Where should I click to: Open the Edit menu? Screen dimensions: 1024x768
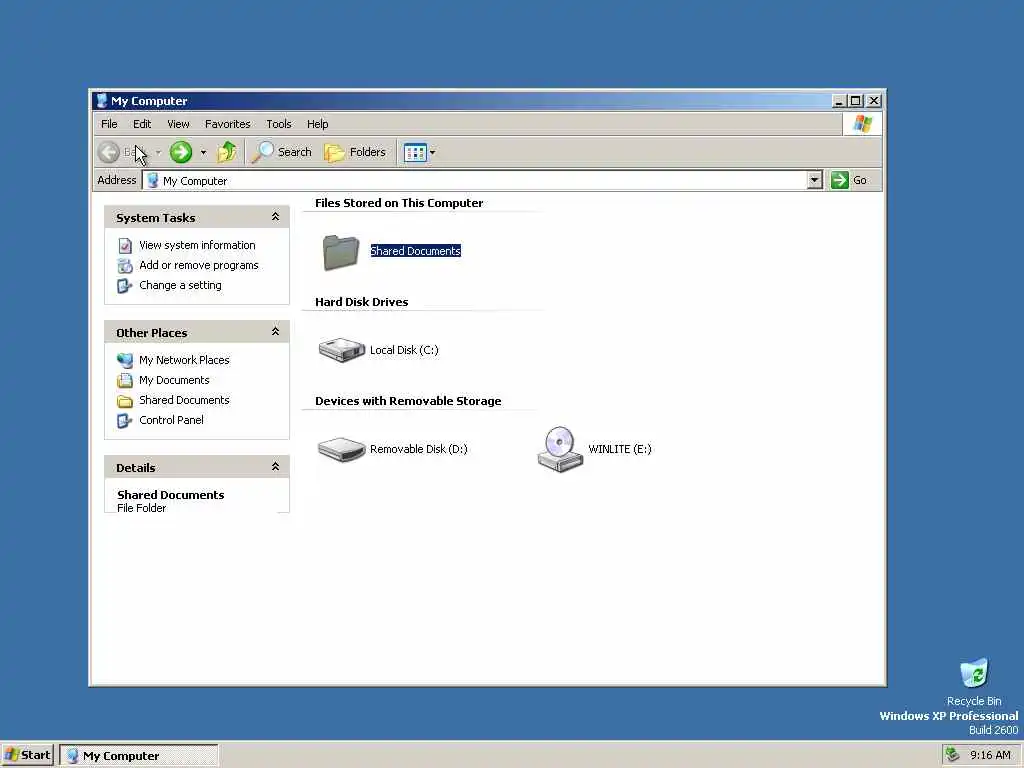pyautogui.click(x=142, y=124)
